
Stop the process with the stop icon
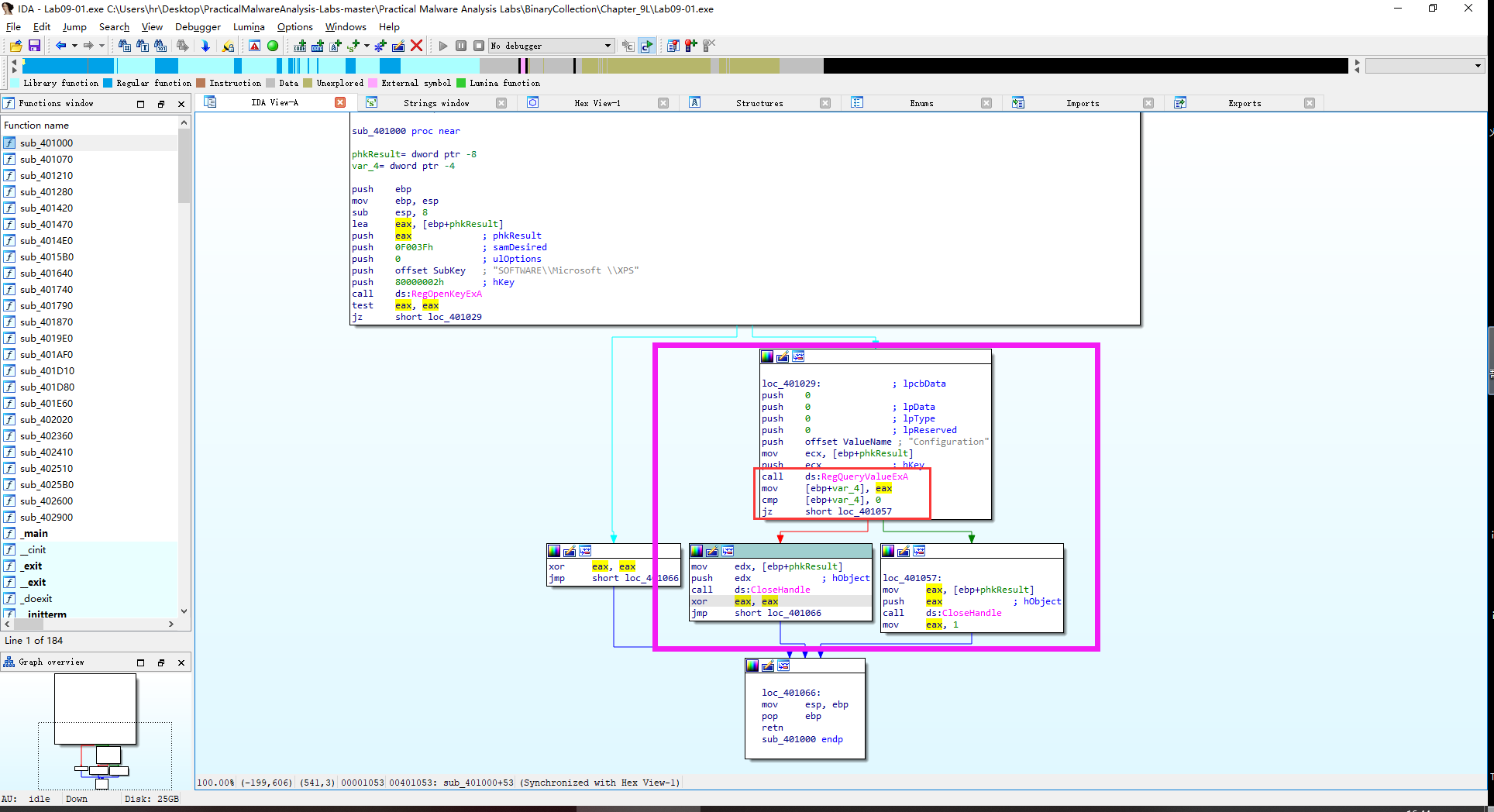tap(479, 46)
